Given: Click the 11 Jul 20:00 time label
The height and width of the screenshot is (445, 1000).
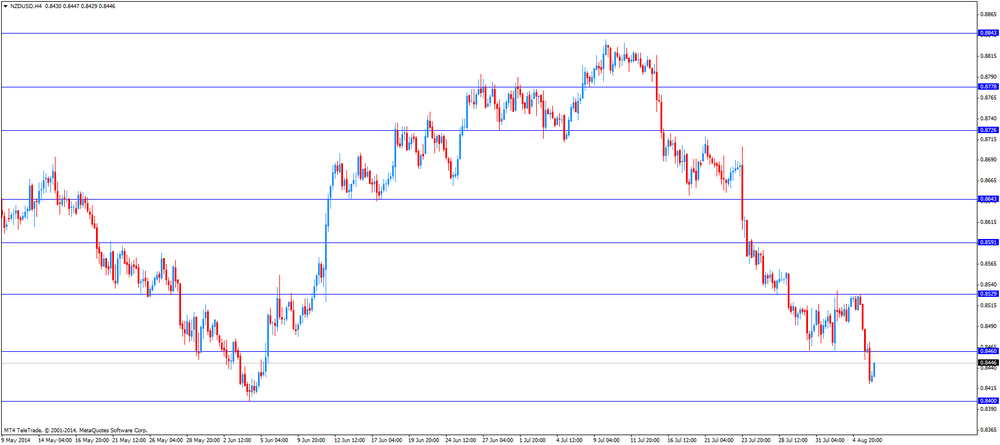Looking at the screenshot, I should pos(645,441).
